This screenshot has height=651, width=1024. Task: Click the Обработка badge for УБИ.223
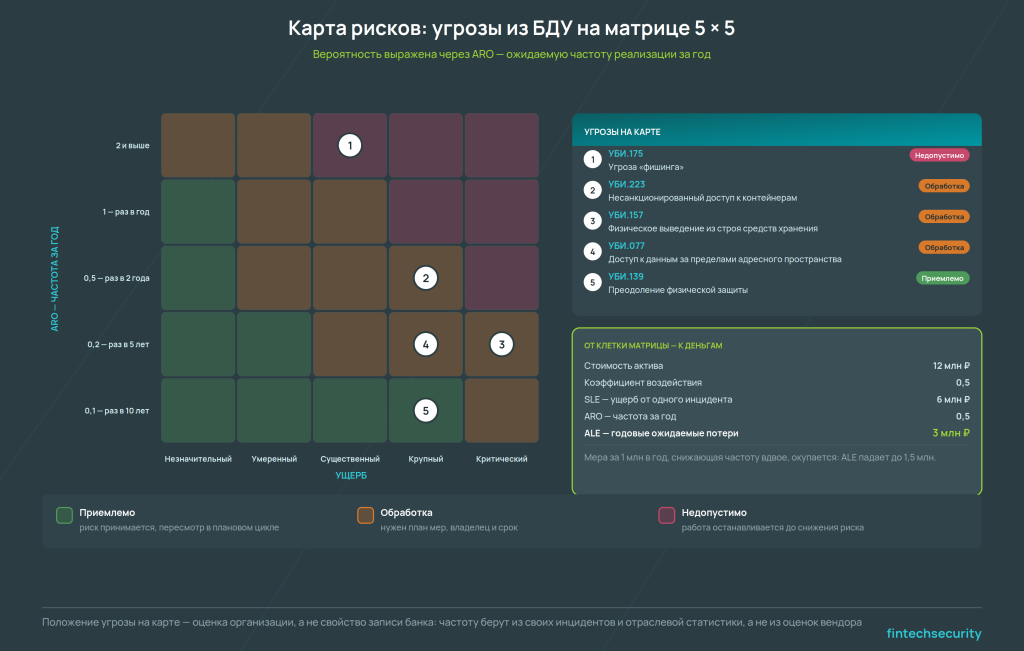tap(944, 186)
